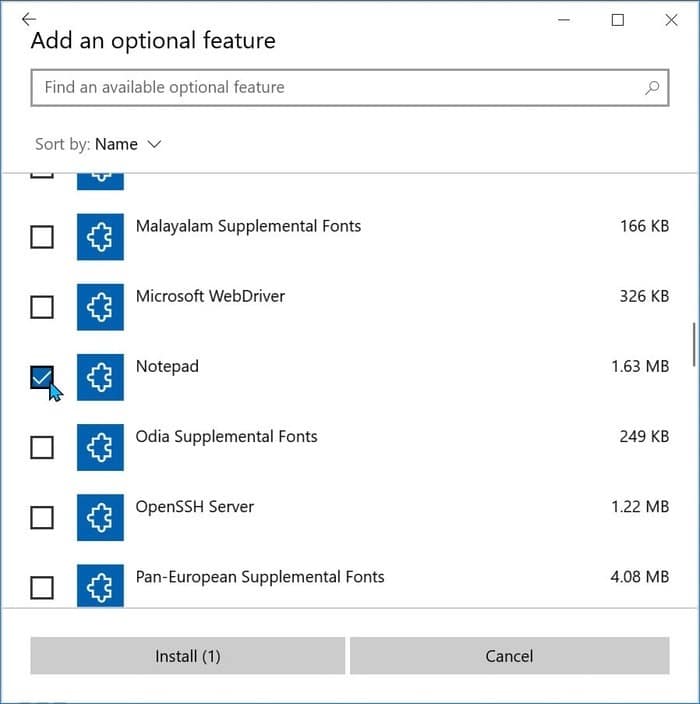Select the Notepad label

coord(167,367)
